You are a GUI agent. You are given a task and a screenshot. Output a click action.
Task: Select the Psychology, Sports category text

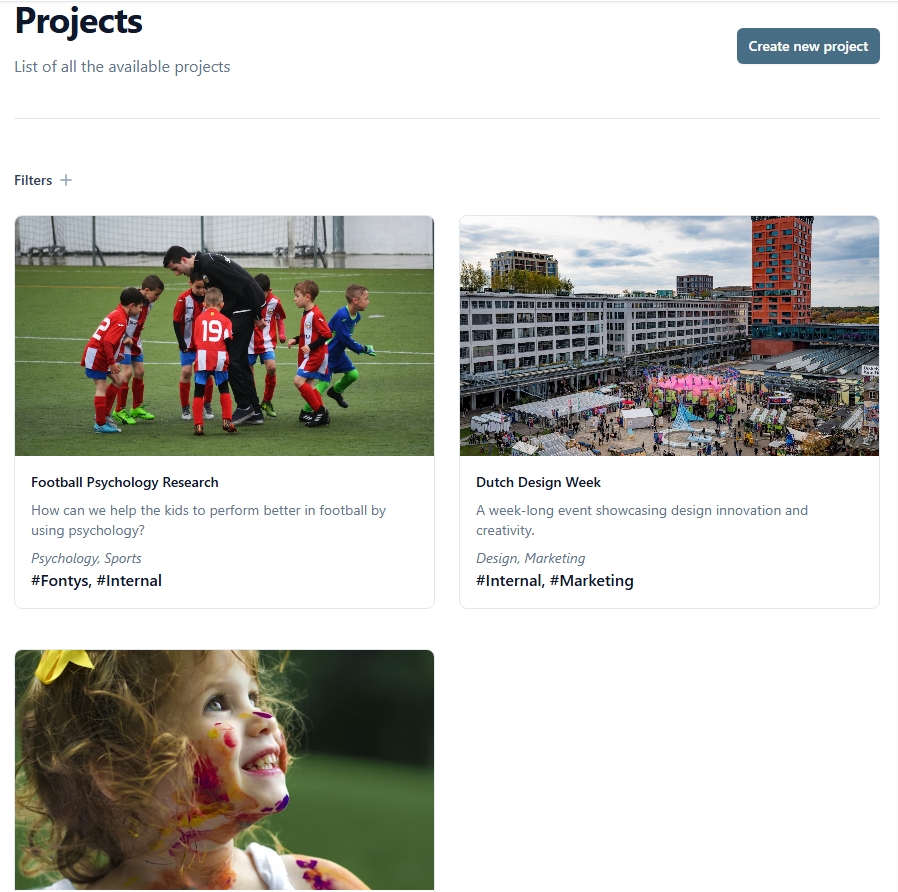[x=86, y=558]
